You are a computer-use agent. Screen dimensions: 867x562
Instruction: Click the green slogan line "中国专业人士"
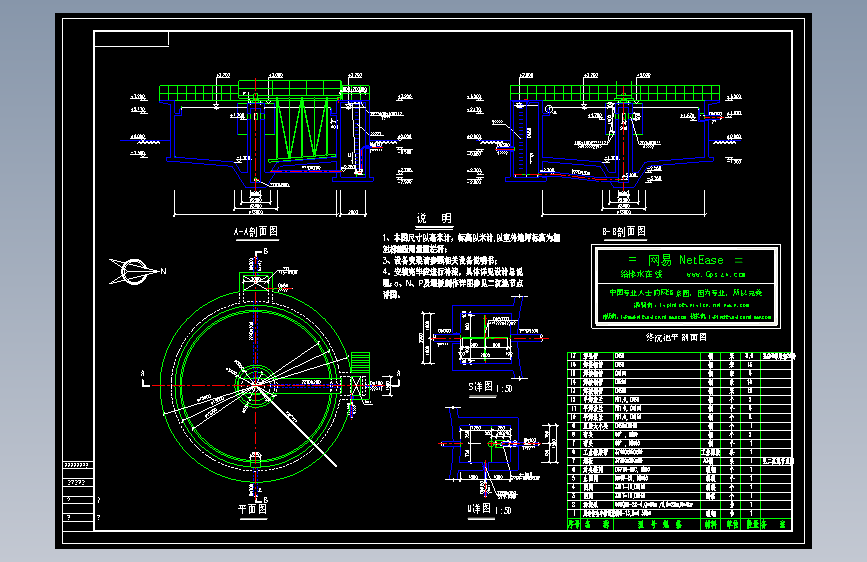click(686, 293)
